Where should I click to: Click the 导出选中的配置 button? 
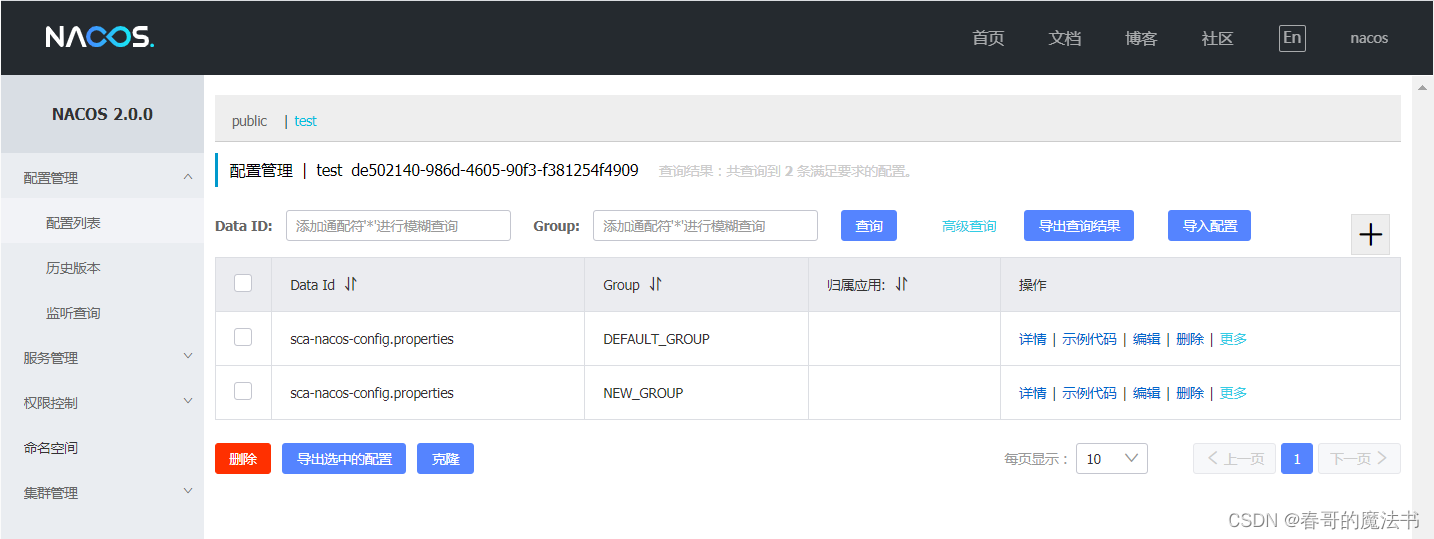pyautogui.click(x=344, y=459)
